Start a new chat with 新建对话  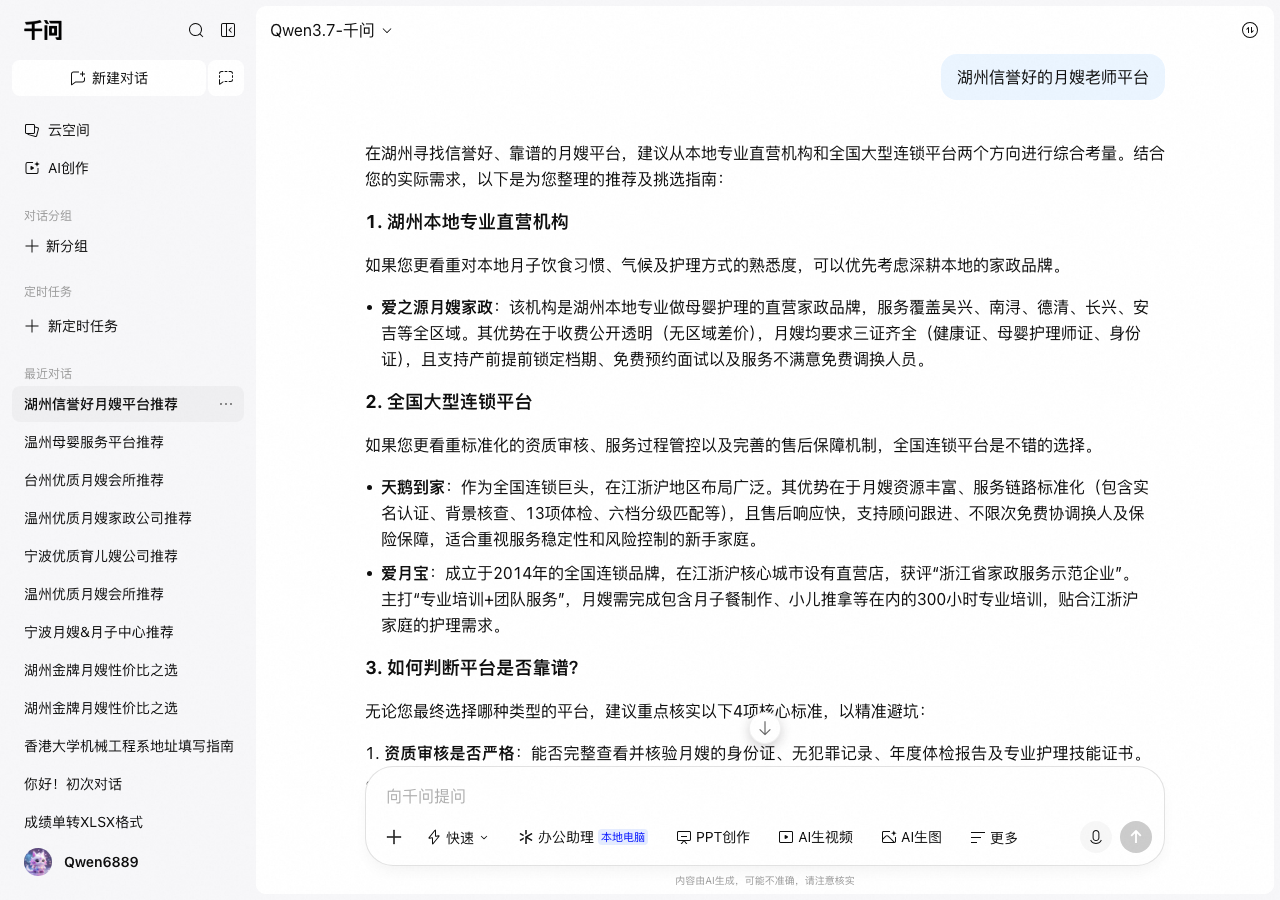point(109,78)
